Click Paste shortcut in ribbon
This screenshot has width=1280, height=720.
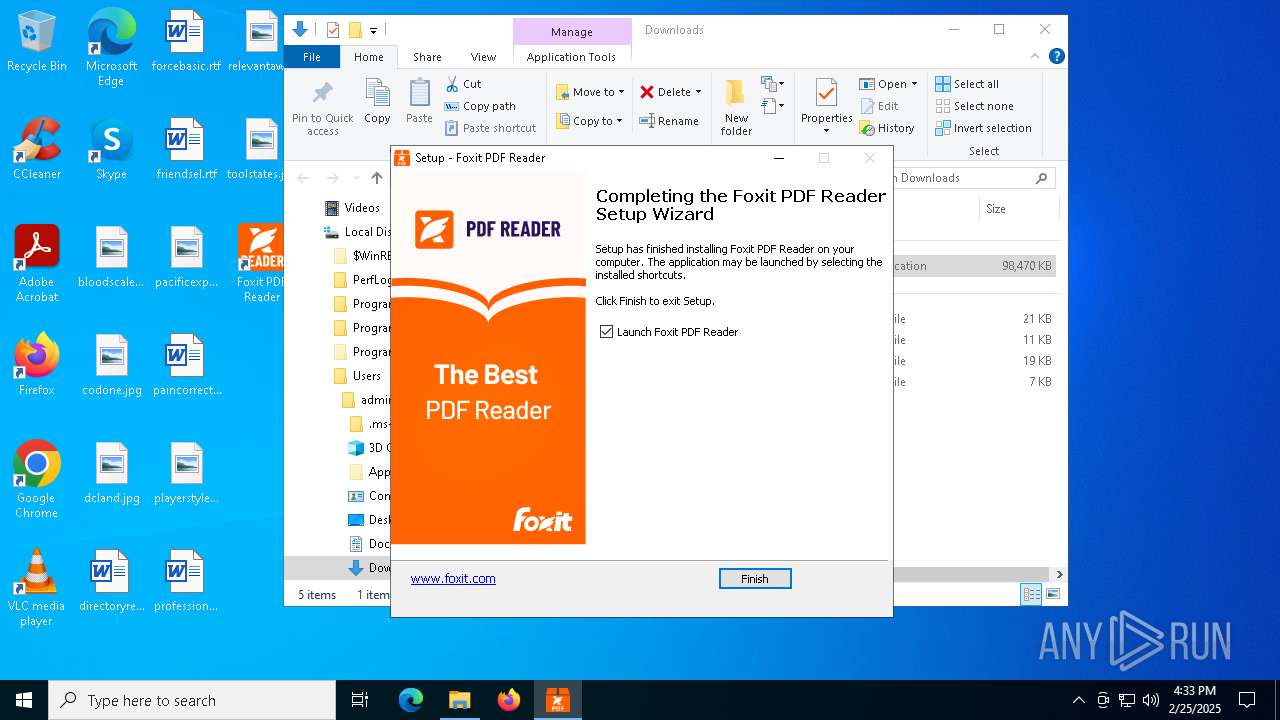tap(491, 128)
